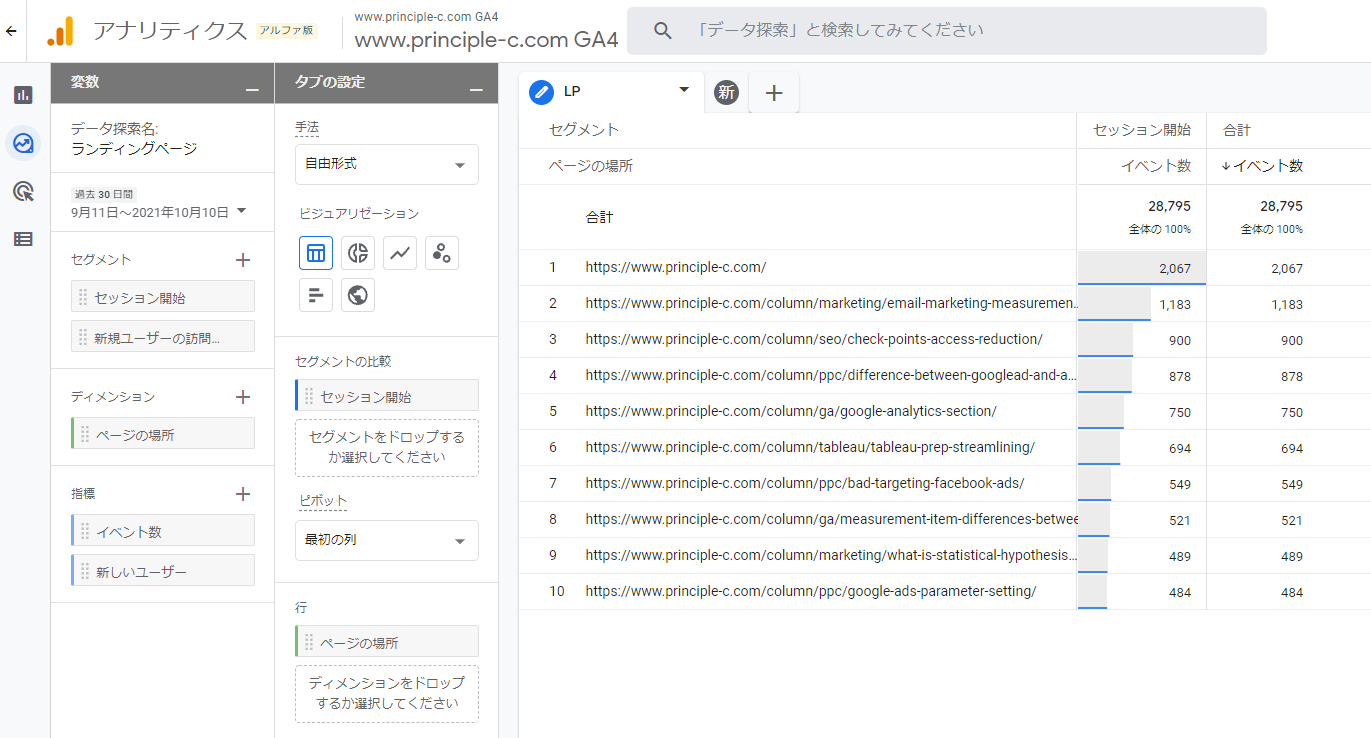The width and height of the screenshot is (1371, 738).
Task: Add a new segment with the plus icon
Action: 242,259
